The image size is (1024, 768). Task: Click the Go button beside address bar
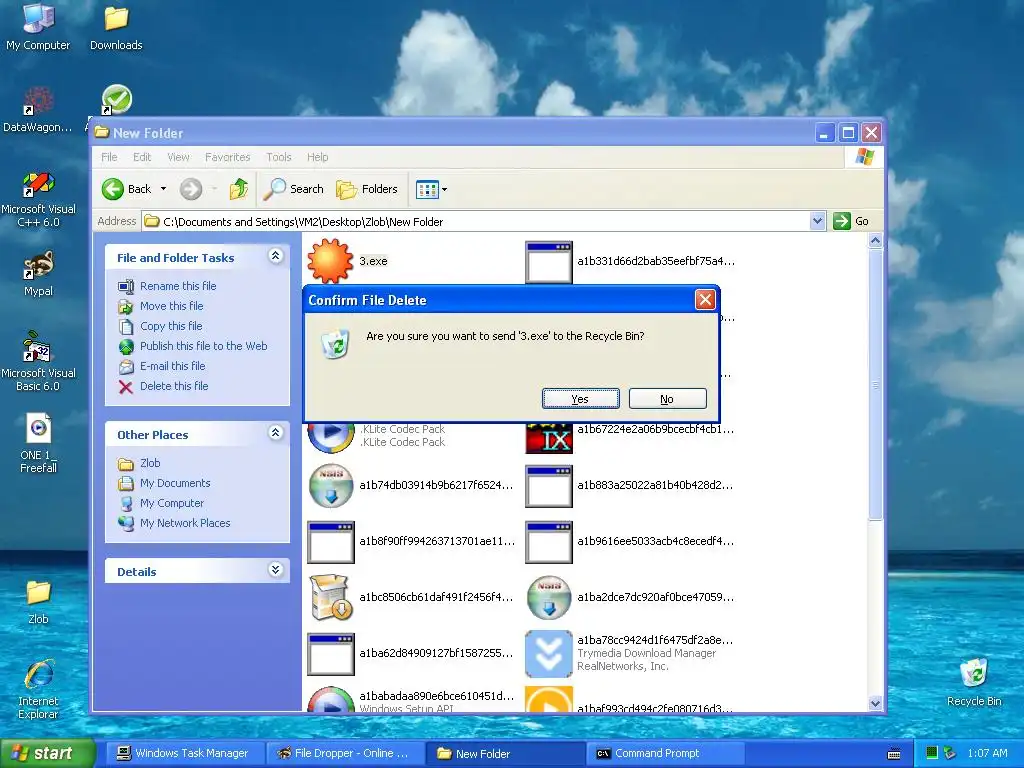pyautogui.click(x=851, y=221)
